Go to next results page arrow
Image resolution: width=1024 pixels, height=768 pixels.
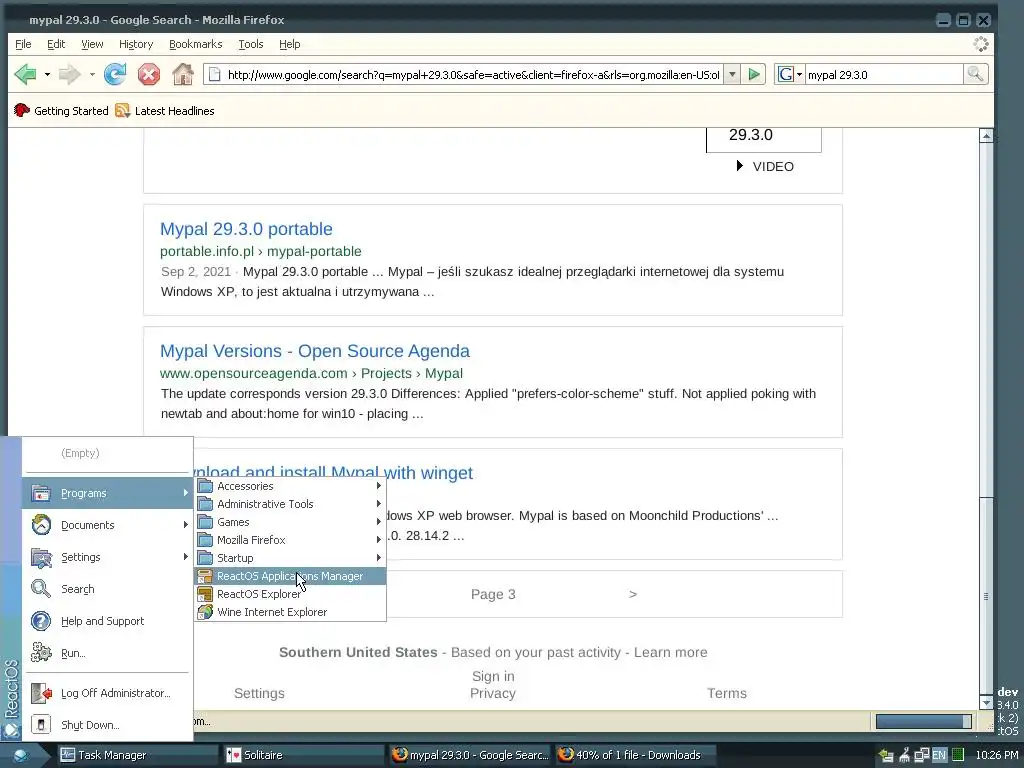[x=632, y=594]
